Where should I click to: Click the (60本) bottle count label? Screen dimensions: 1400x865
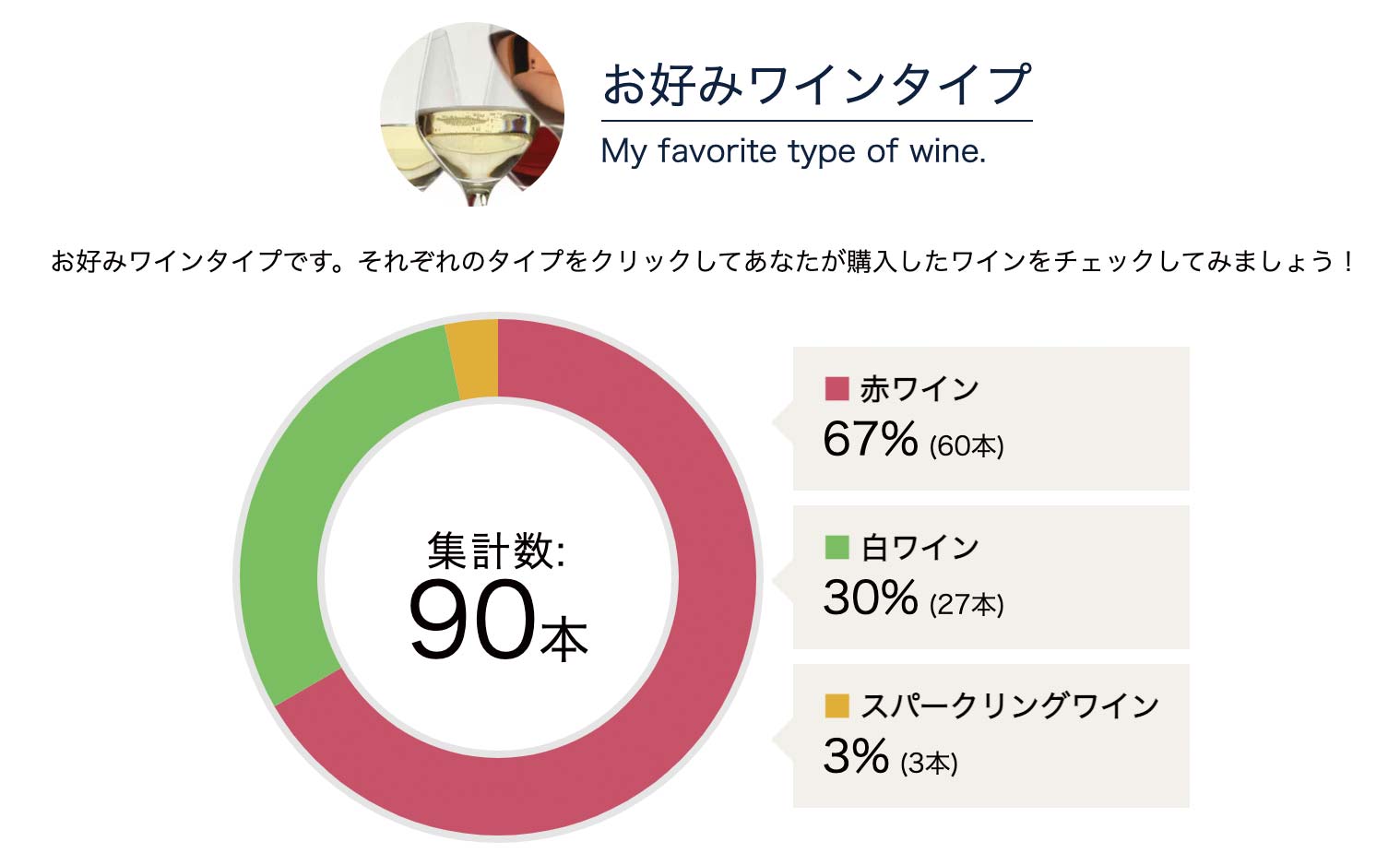click(x=967, y=446)
